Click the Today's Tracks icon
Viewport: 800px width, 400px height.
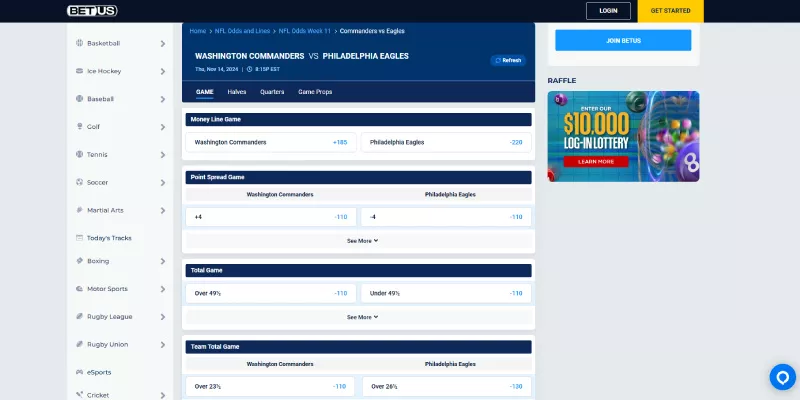point(79,238)
